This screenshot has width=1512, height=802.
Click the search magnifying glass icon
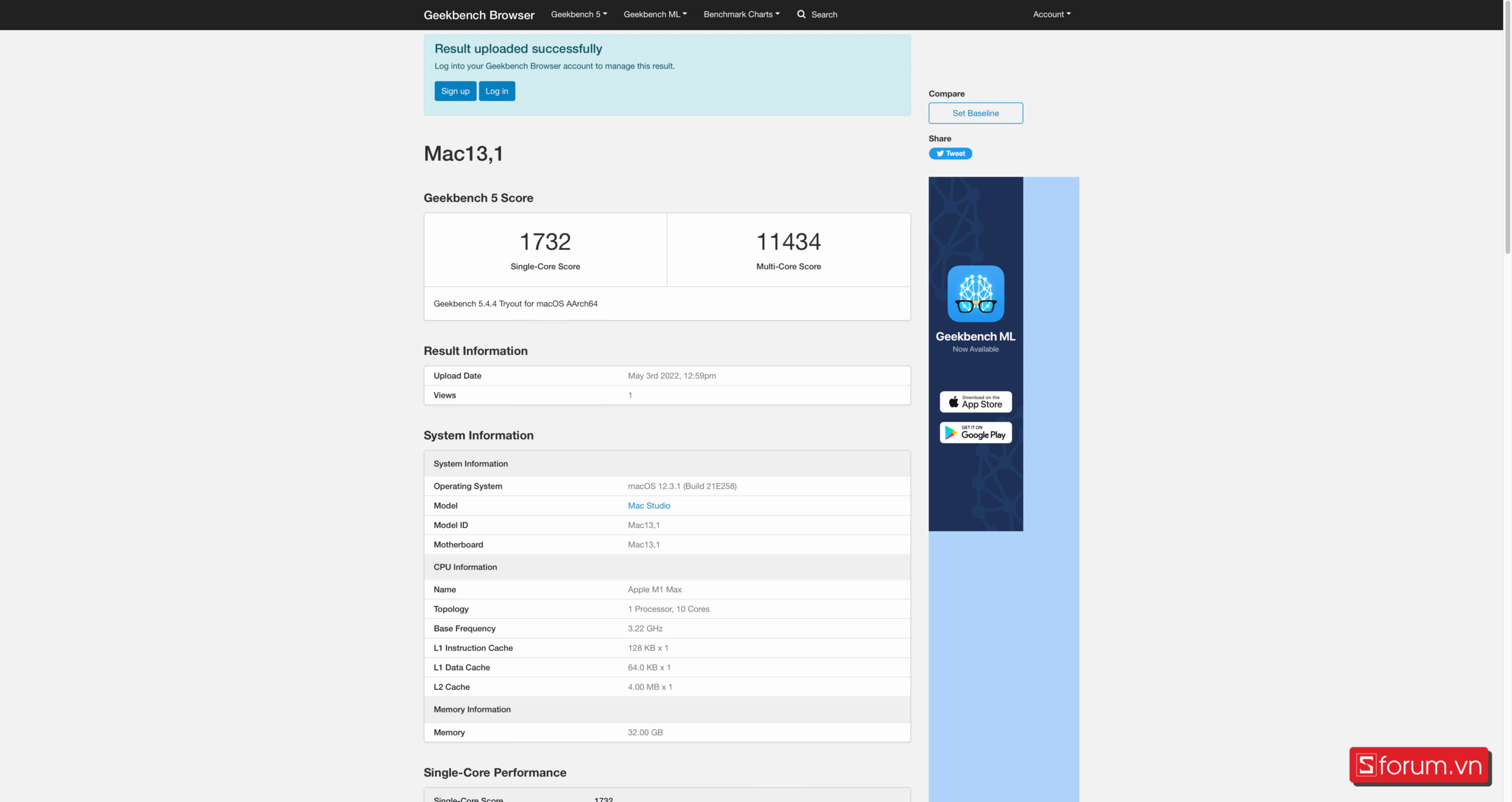pos(801,14)
